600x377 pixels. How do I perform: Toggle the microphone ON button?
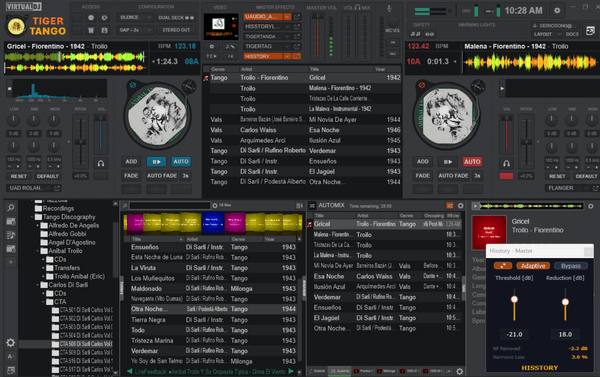(393, 42)
